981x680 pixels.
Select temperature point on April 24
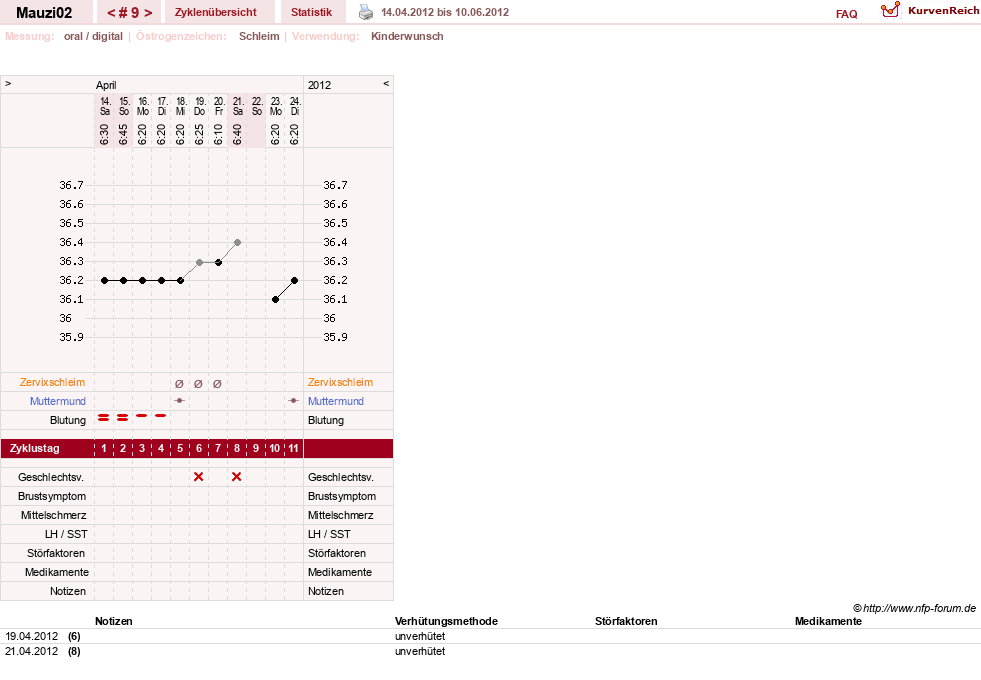[294, 280]
